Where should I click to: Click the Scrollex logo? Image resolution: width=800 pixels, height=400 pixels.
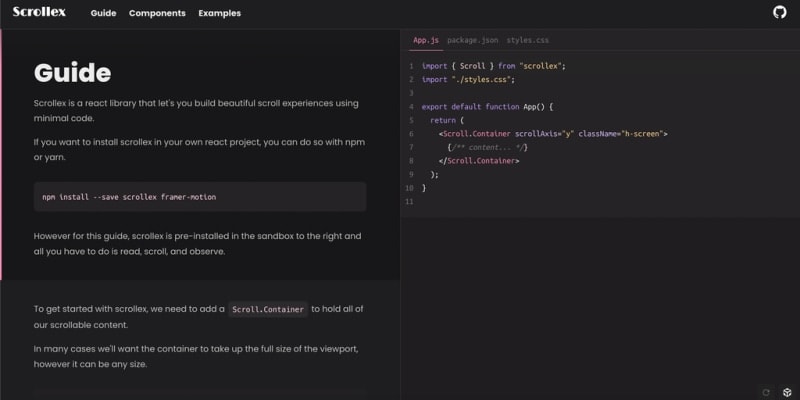click(x=39, y=13)
